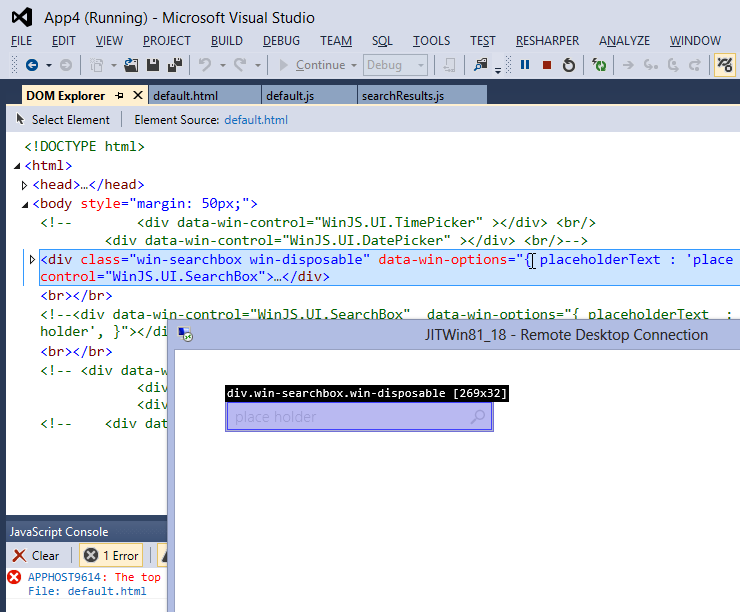
Task: Open the DEBUG menu
Action: (x=281, y=41)
